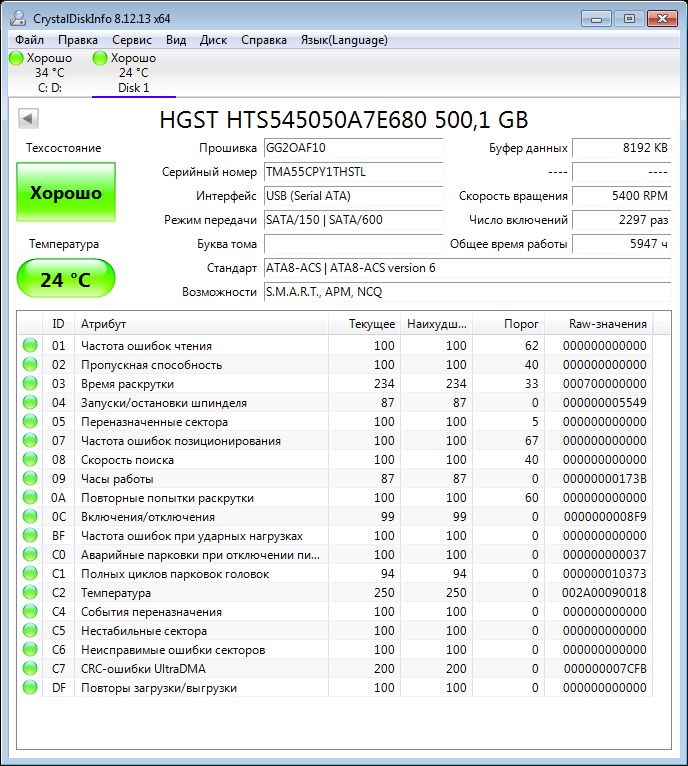Click the status circle for Переназначенные сектора
Screen dimensions: 688x766
pos(30,421)
